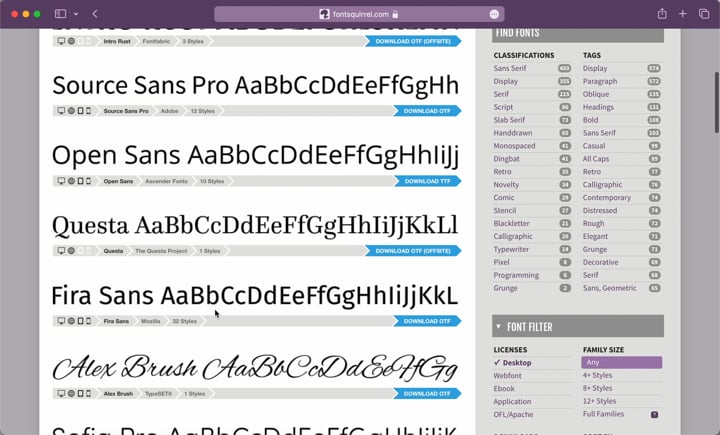Filter by Blackletter classification

tap(512, 223)
